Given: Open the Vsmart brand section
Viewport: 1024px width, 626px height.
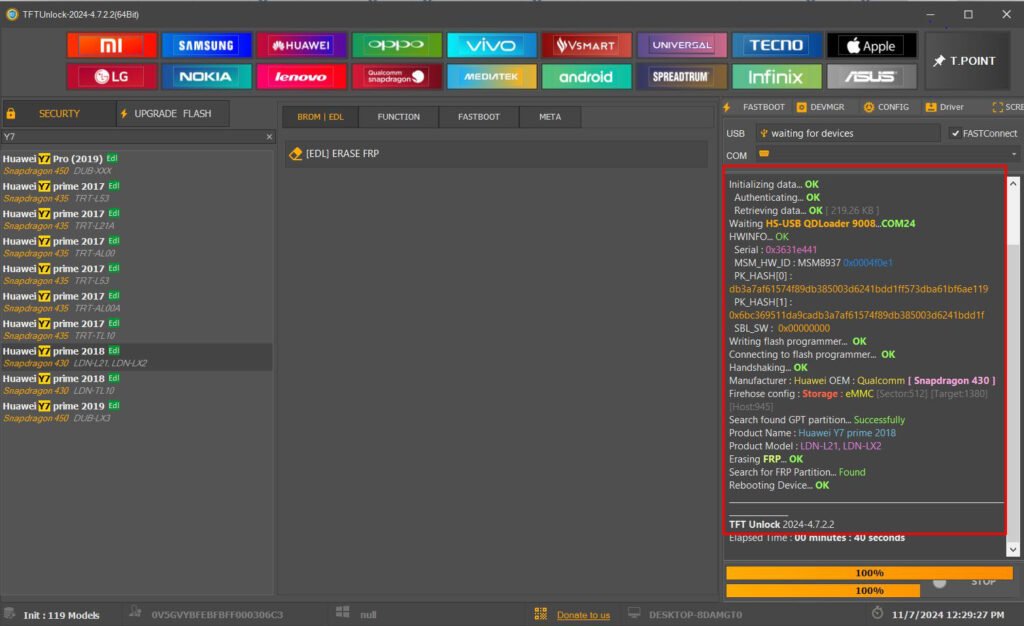Looking at the screenshot, I should (586, 45).
